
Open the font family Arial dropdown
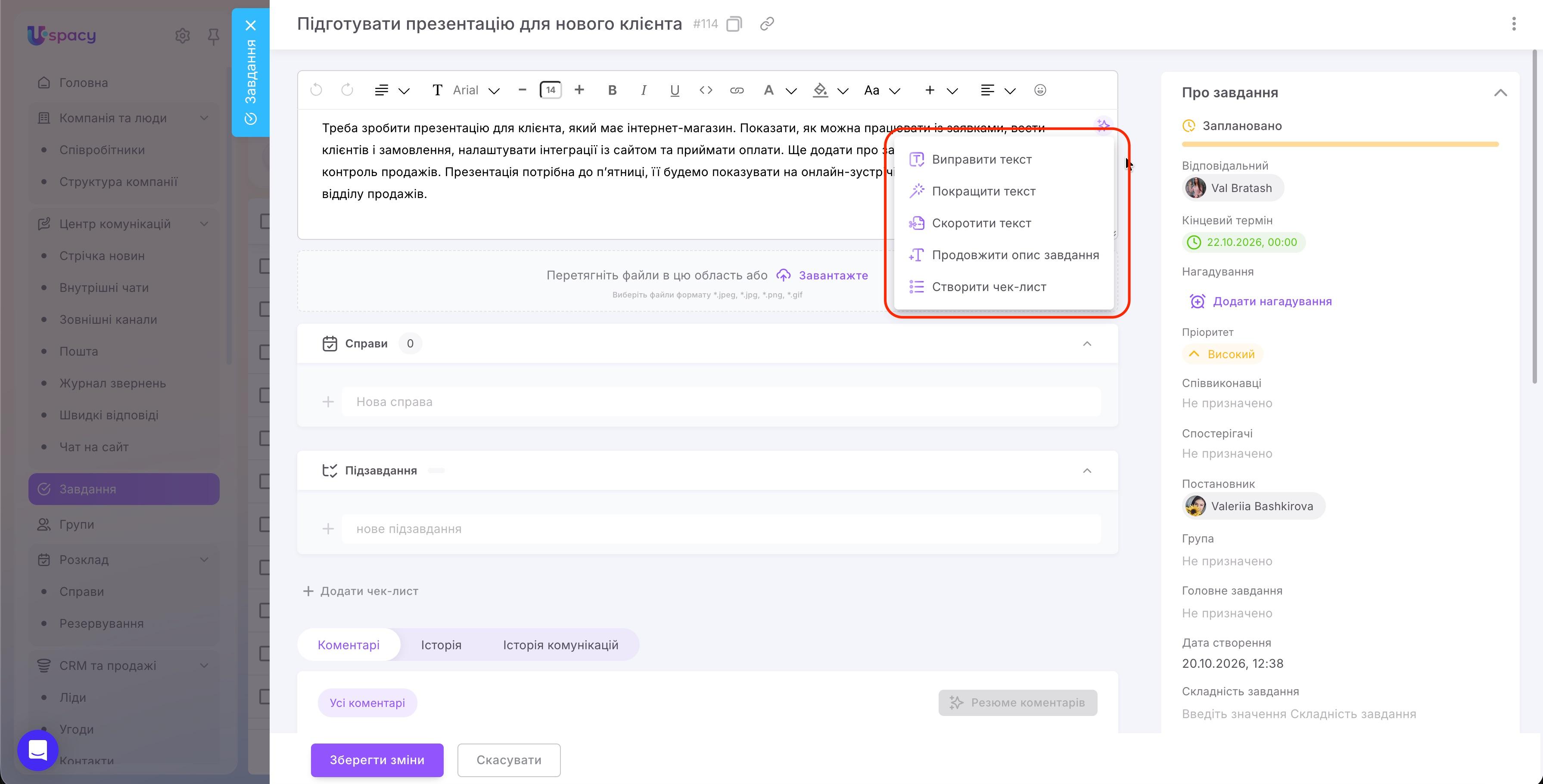(476, 90)
